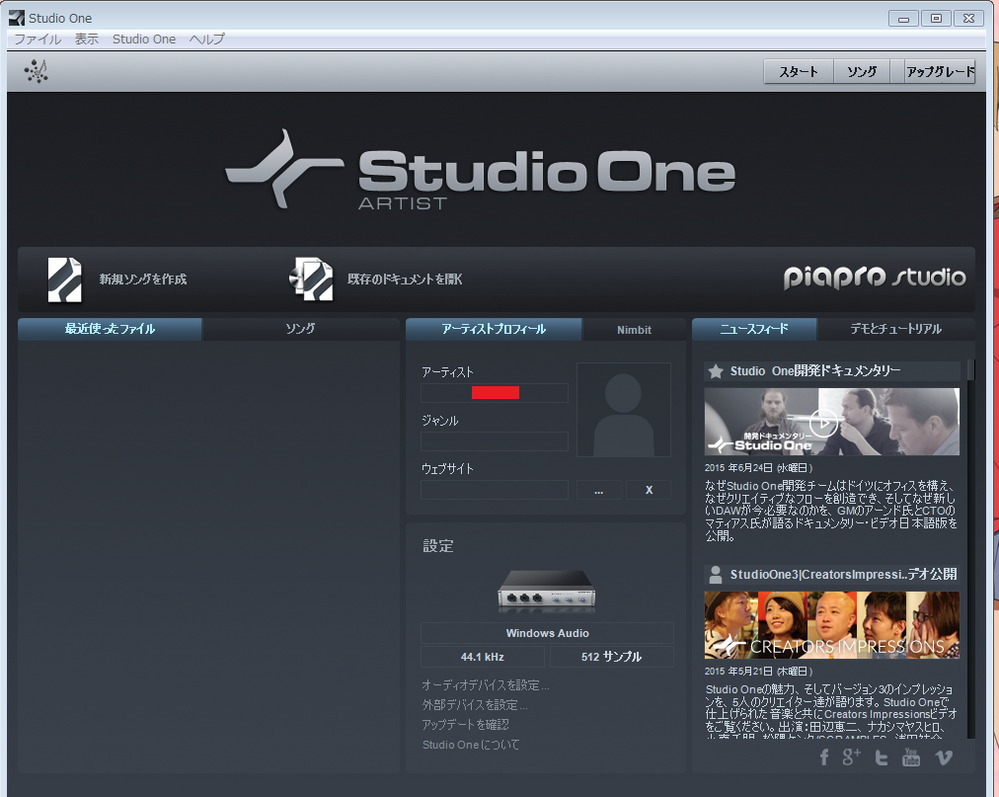This screenshot has width=999, height=797.
Task: Click the アップグレード button
Action: coord(940,71)
